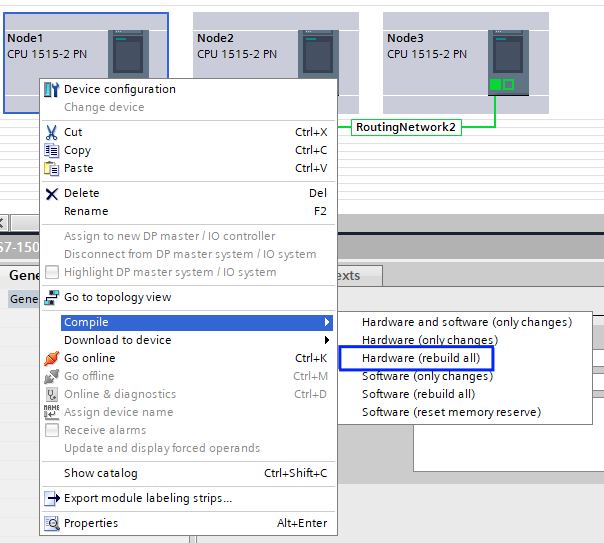Screen dimensions: 604x543
Task: Select Hardware (rebuild all) compile option
Action: tap(416, 358)
